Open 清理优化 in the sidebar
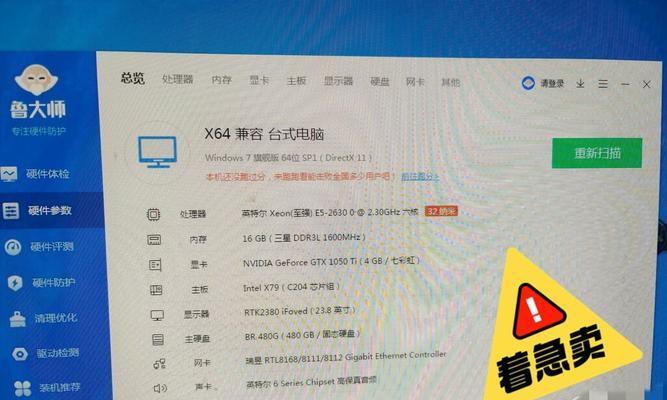Viewport: 667px width, 400px height. coord(56,317)
